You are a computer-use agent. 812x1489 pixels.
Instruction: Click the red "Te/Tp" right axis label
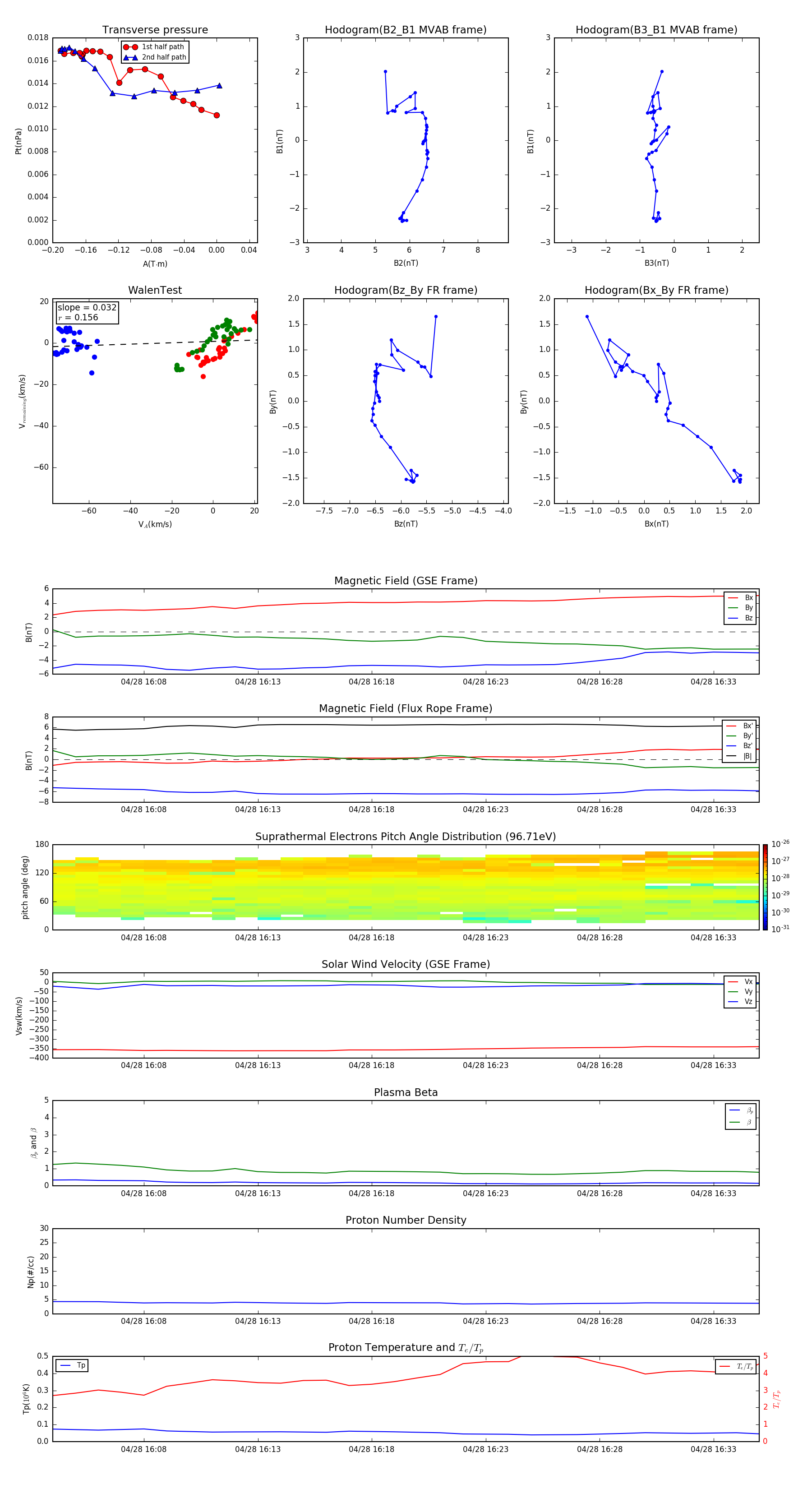[x=777, y=1399]
